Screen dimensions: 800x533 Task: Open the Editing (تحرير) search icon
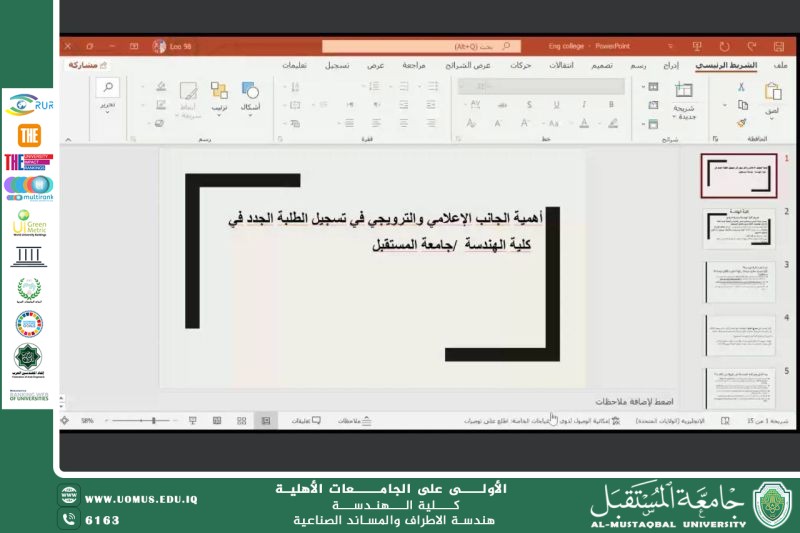pos(107,89)
